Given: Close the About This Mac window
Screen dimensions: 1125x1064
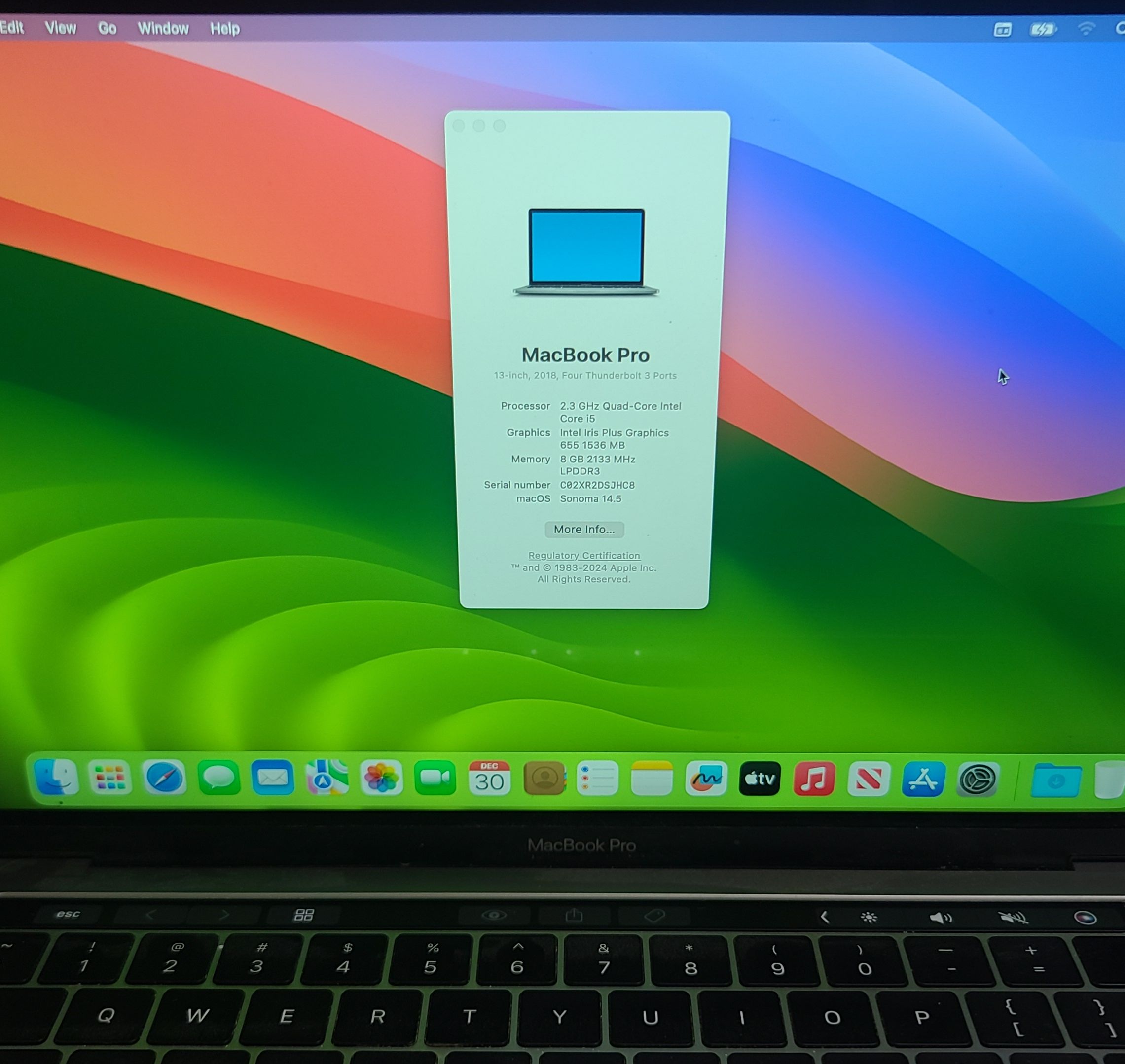Looking at the screenshot, I should point(459,126).
